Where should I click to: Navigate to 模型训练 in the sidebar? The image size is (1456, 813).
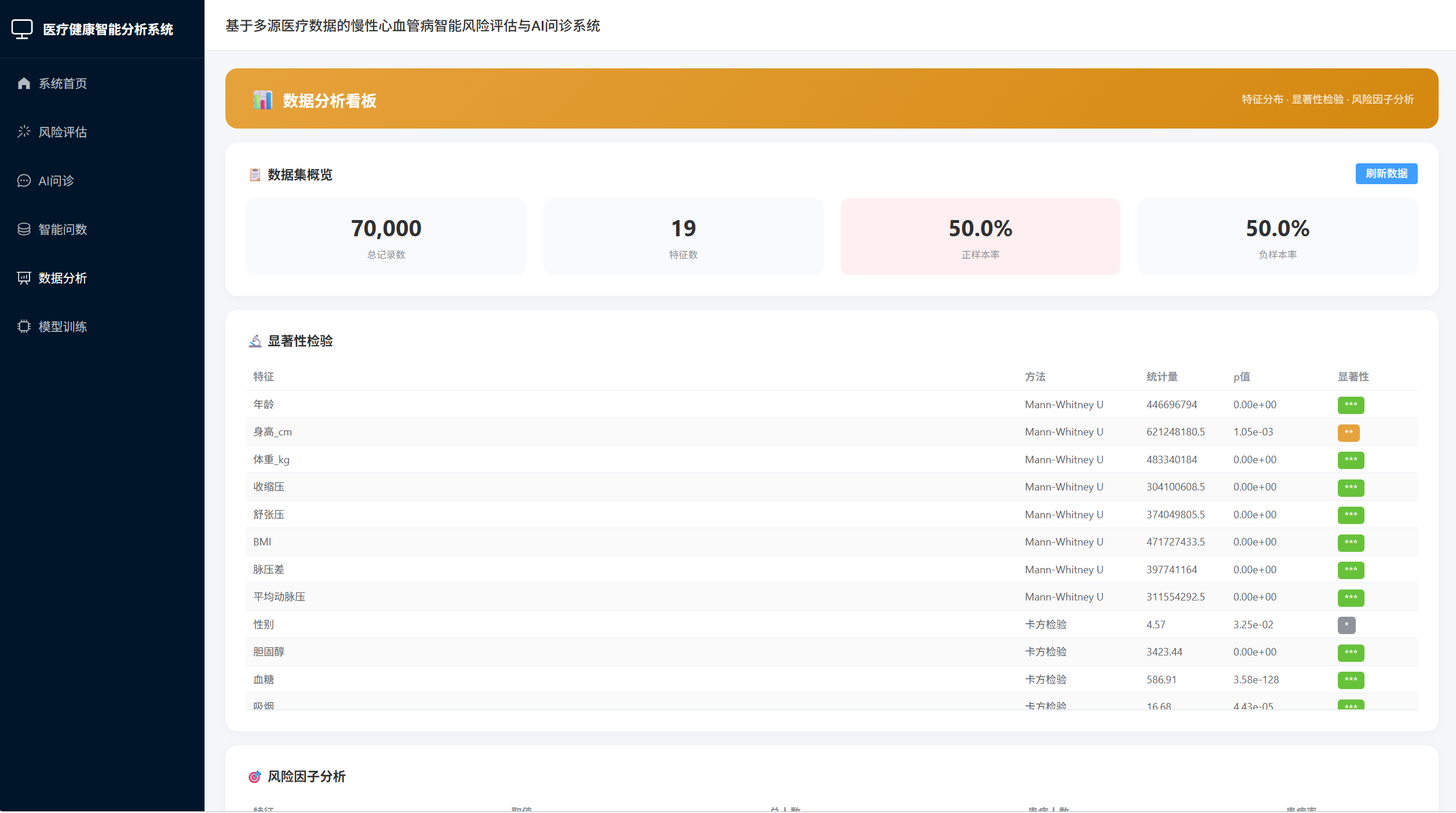102,327
